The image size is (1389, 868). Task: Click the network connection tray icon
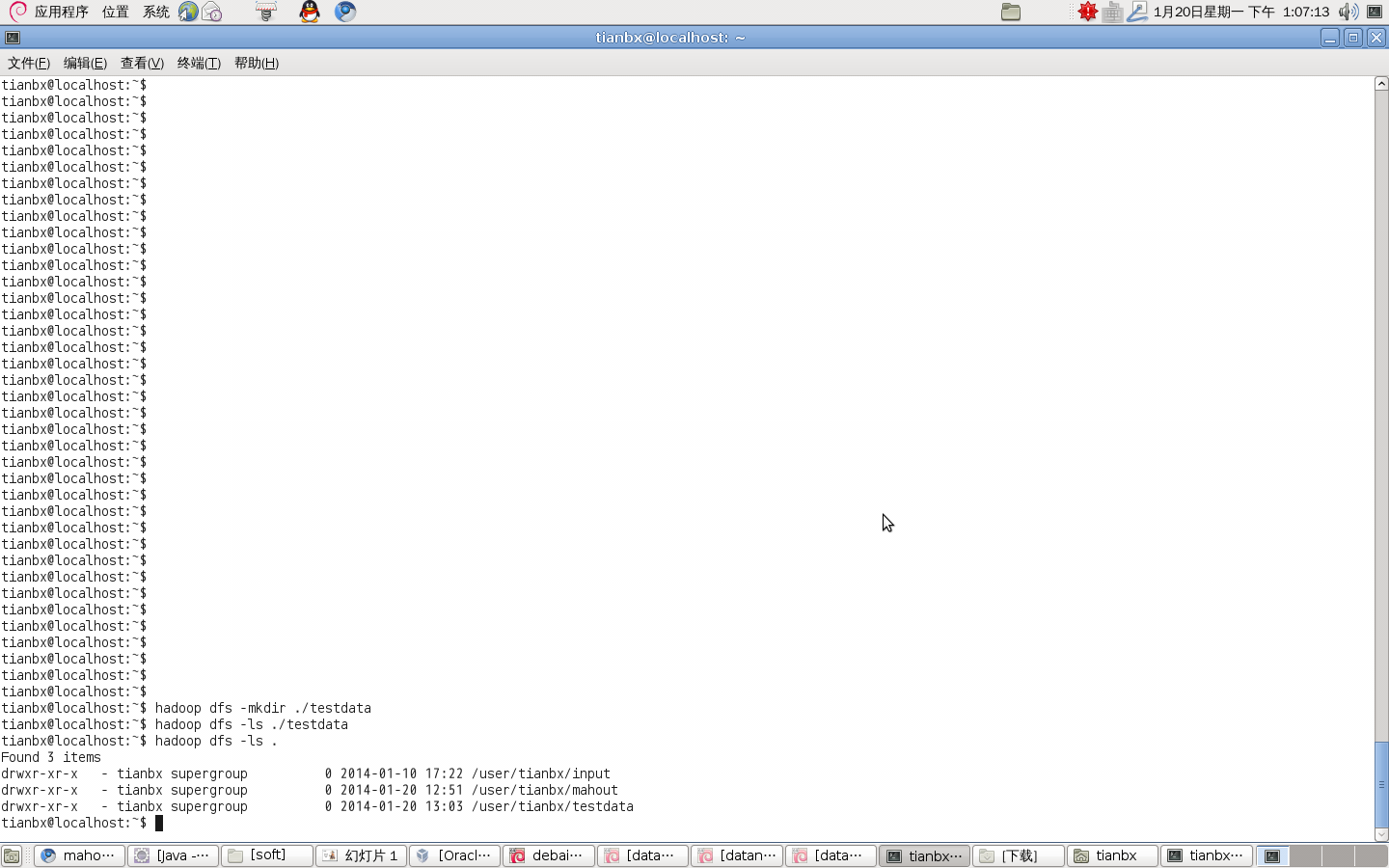[1137, 12]
